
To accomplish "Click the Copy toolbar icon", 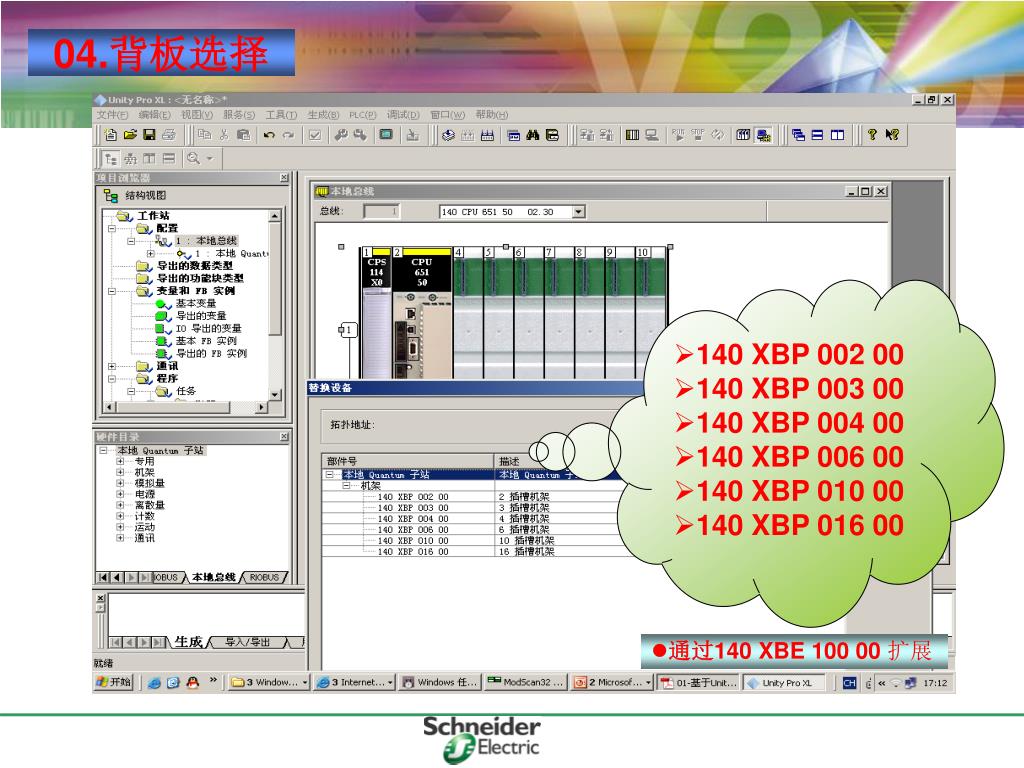I will pyautogui.click(x=204, y=135).
